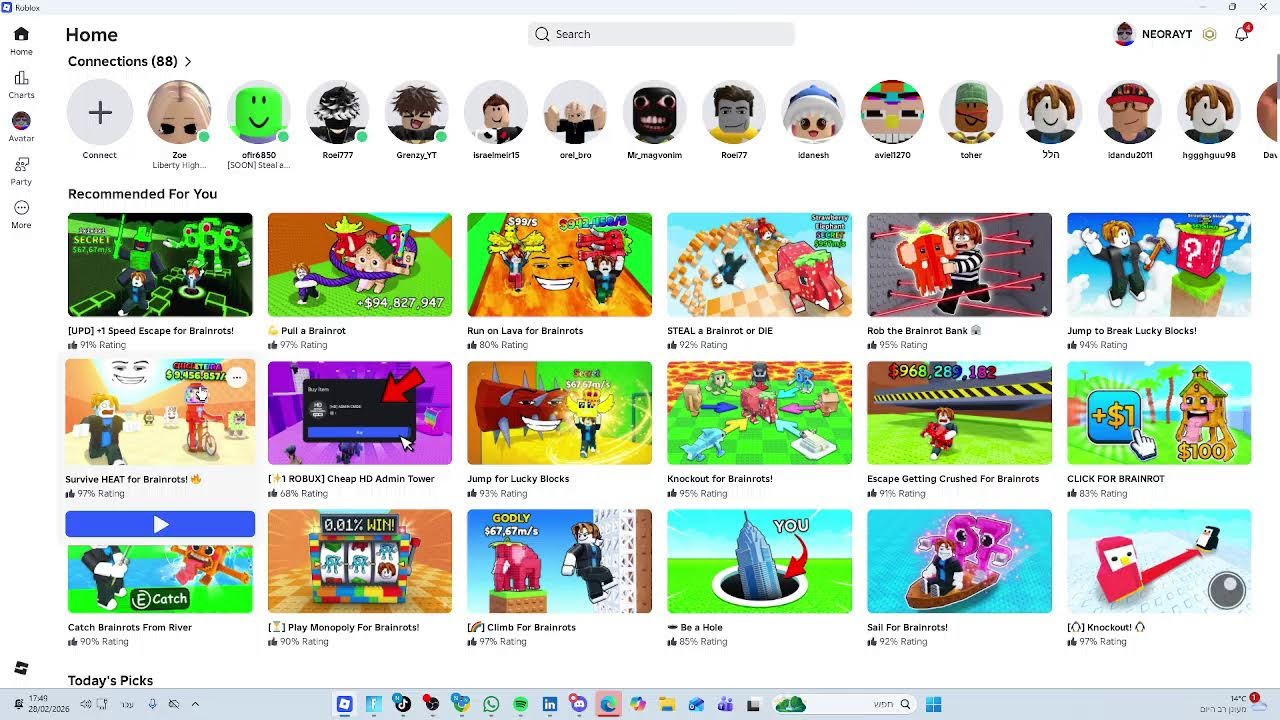Open ofir6850's green avatar
Viewport: 1280px width, 720px height.
(258, 113)
